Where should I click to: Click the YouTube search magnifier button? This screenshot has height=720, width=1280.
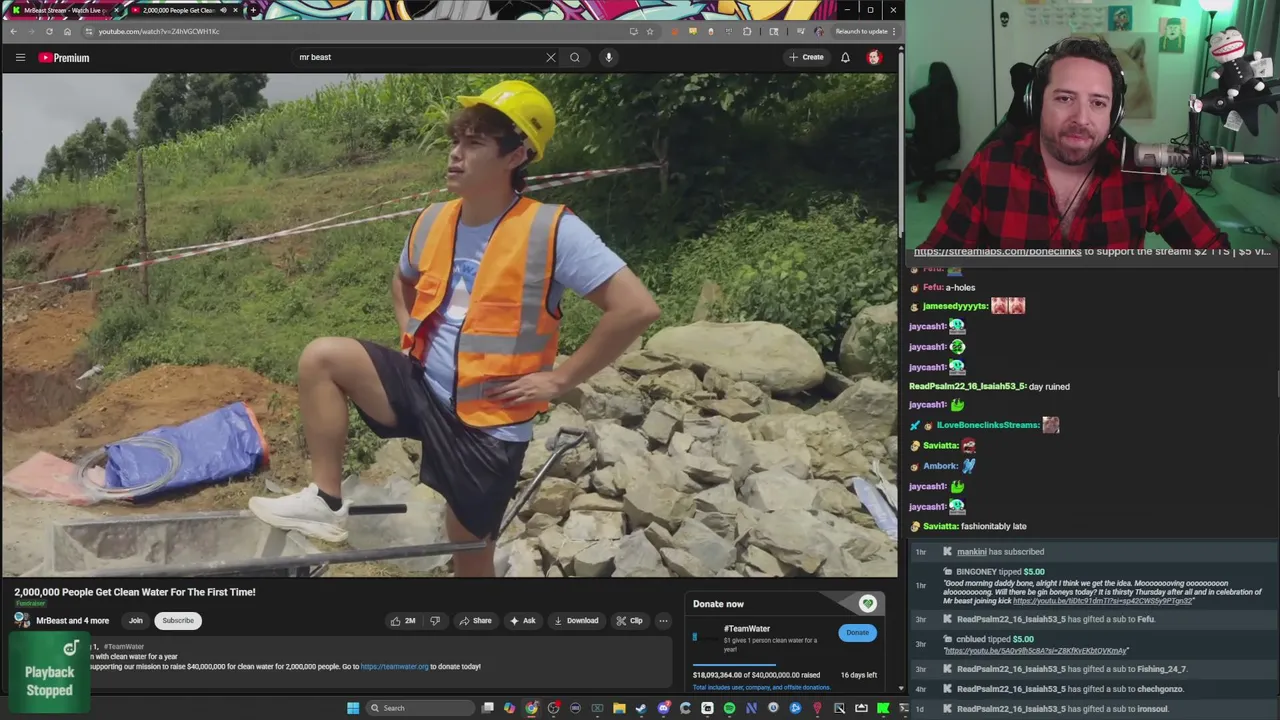click(x=575, y=57)
